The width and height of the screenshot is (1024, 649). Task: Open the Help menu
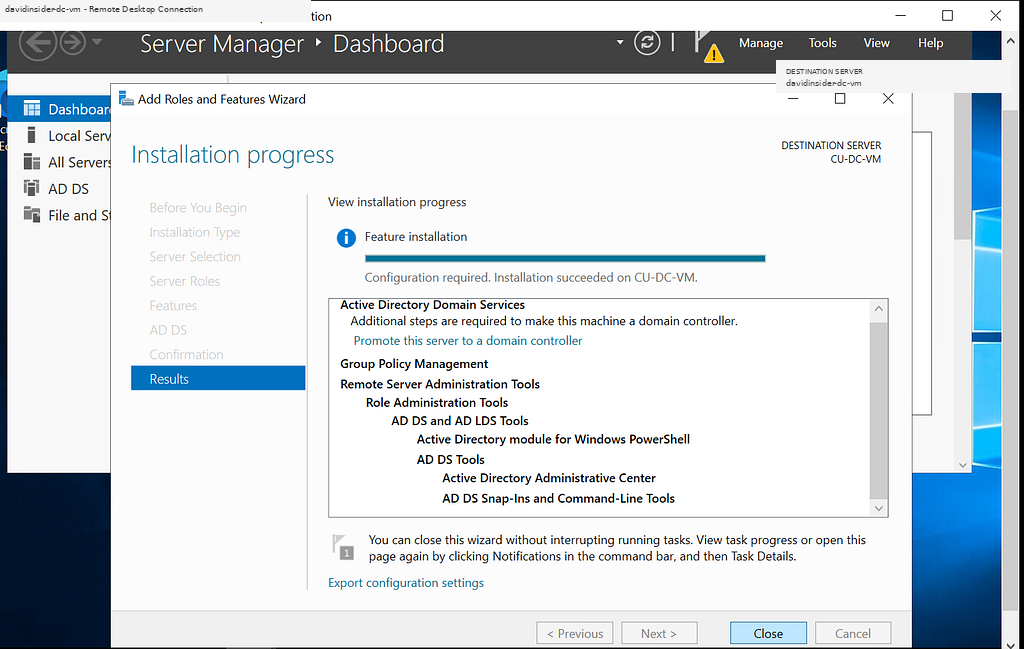(x=931, y=43)
